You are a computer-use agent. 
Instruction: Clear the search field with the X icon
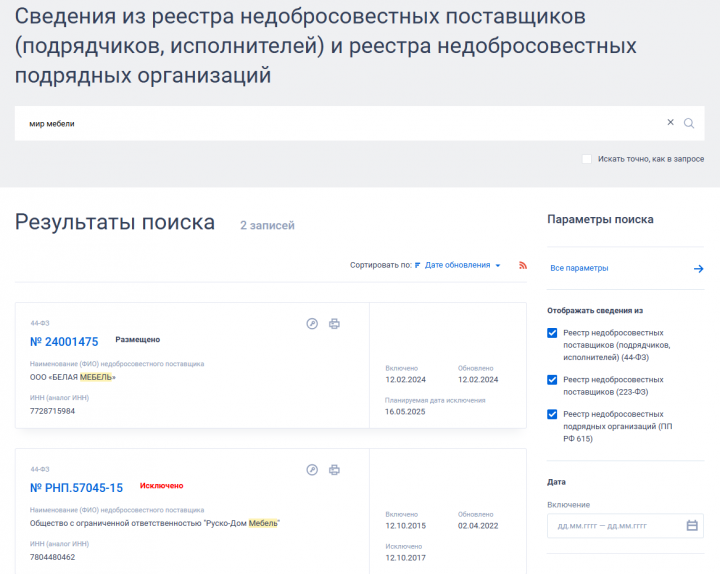pyautogui.click(x=671, y=123)
